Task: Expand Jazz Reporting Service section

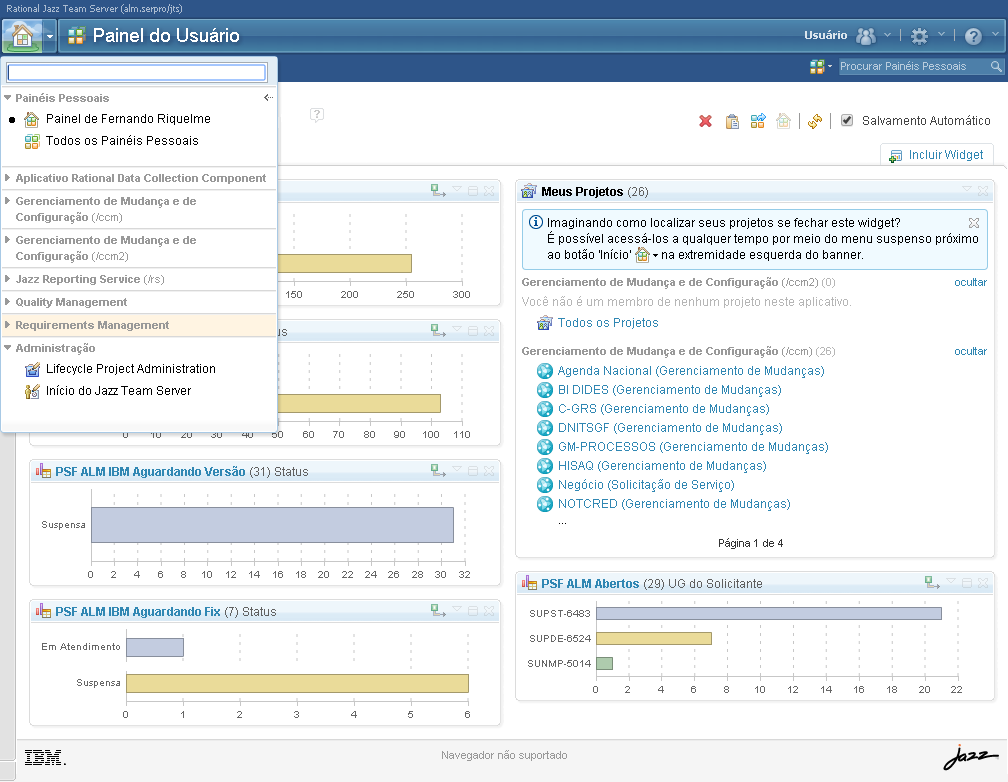Action: tap(8, 279)
